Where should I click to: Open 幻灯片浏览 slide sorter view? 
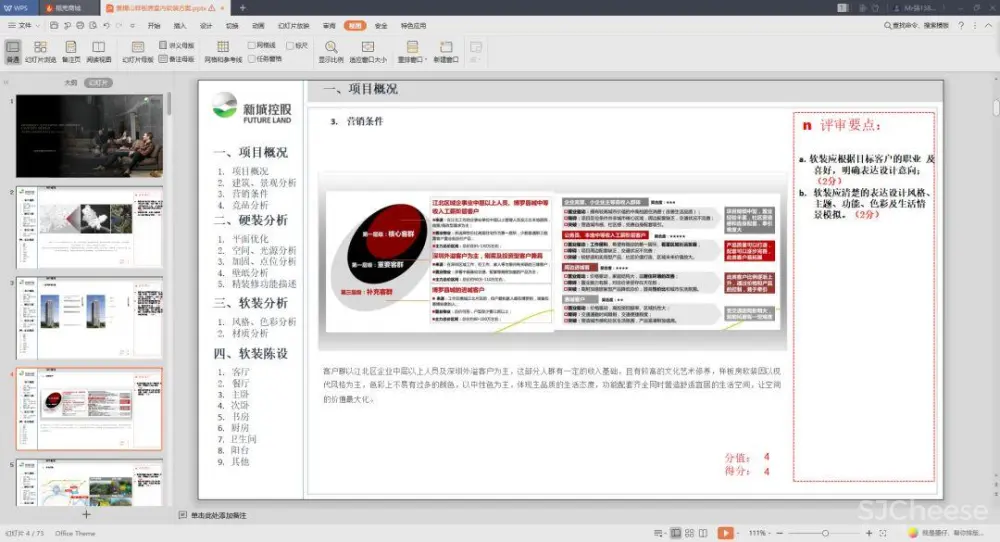click(40, 51)
